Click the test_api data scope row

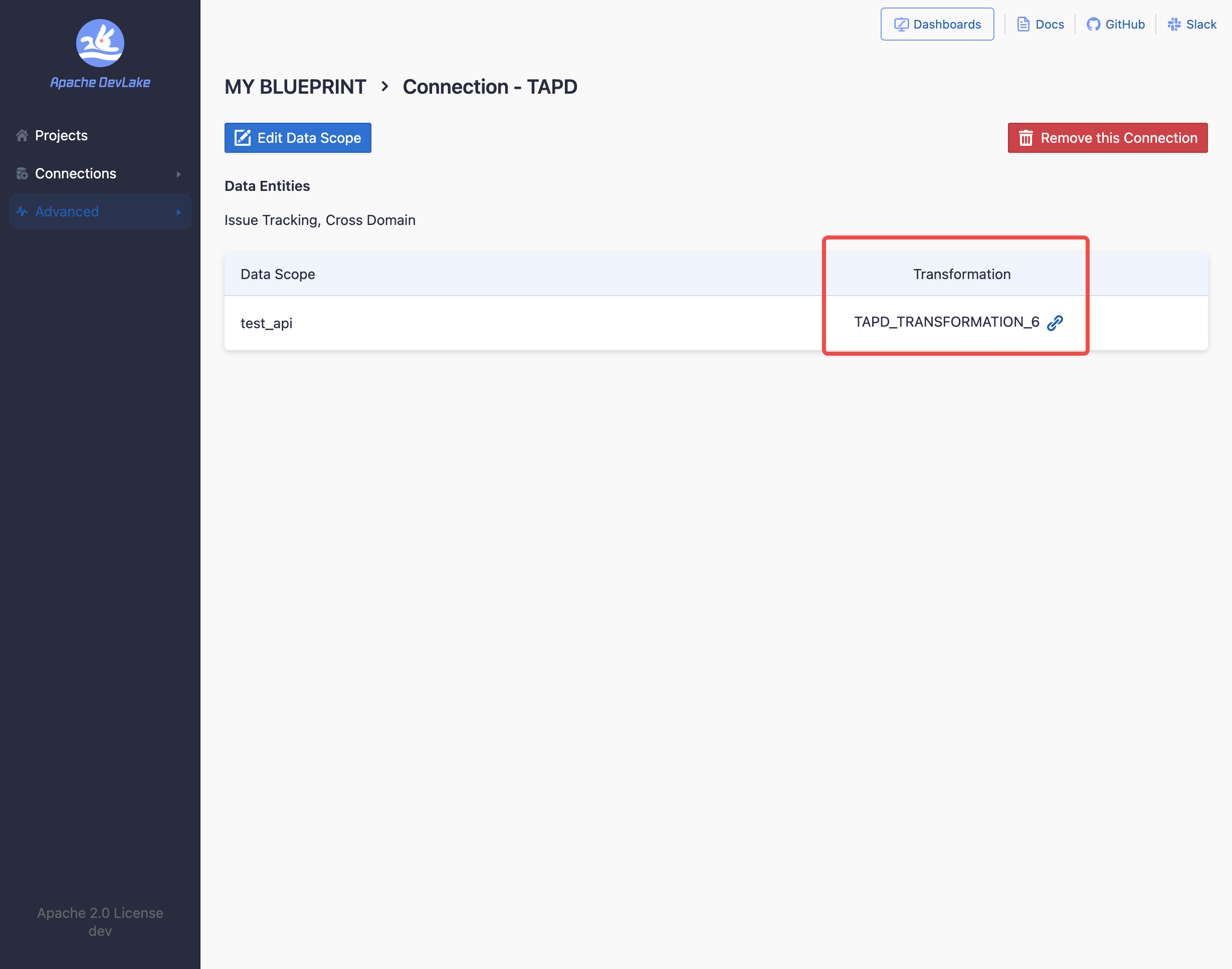coord(267,323)
